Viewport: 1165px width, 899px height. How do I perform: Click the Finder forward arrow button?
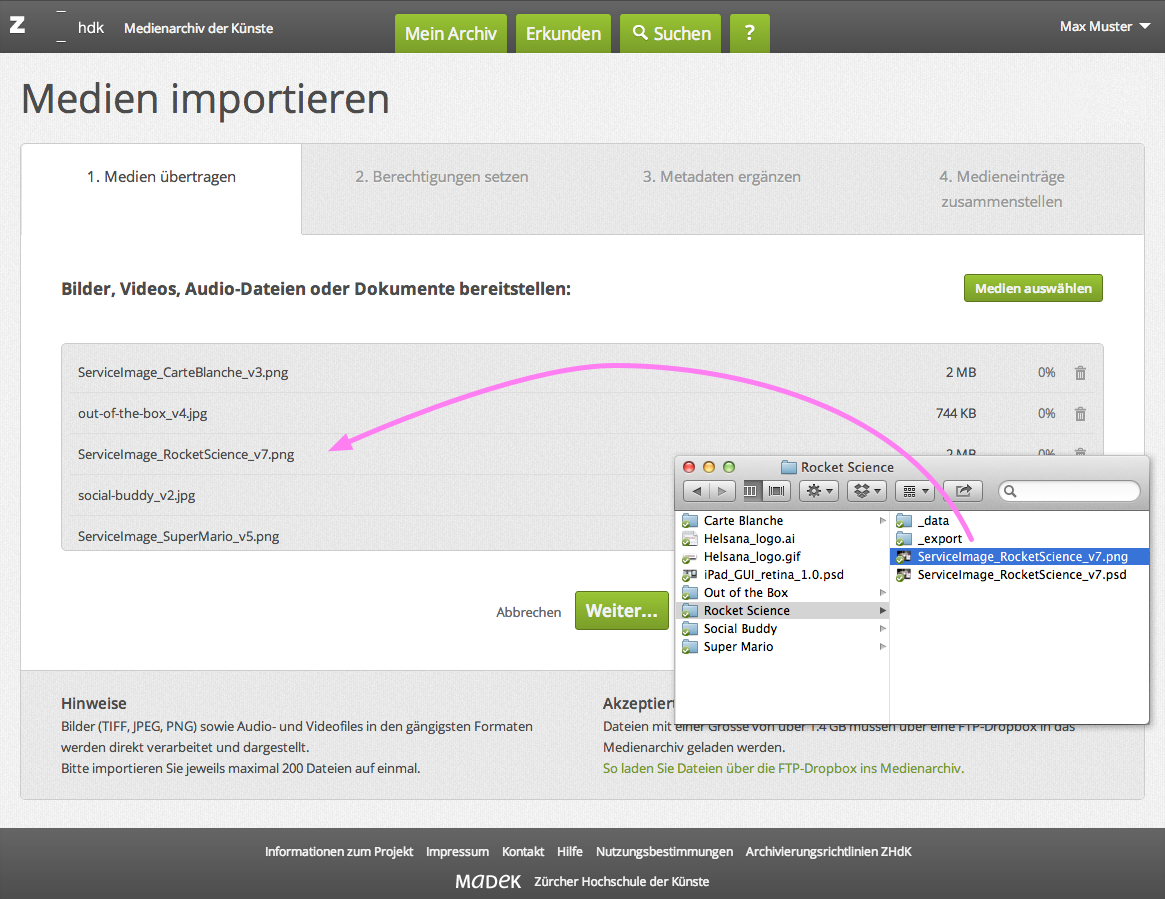tap(722, 491)
